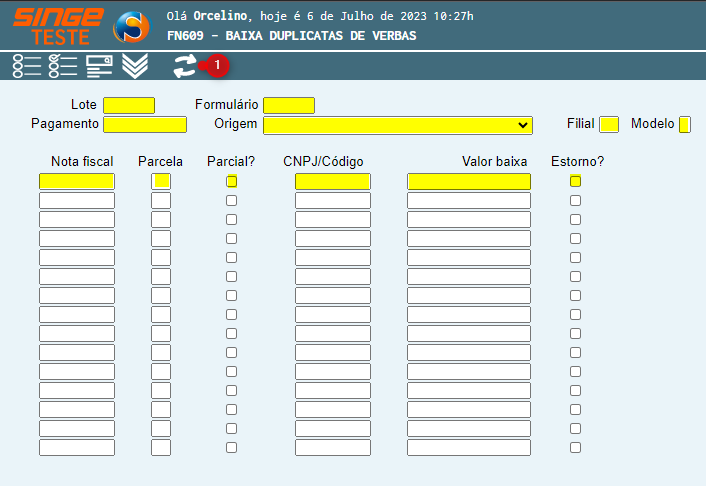Click the checklist icon in toolbar
Viewport: 706px width, 486px height.
63,67
